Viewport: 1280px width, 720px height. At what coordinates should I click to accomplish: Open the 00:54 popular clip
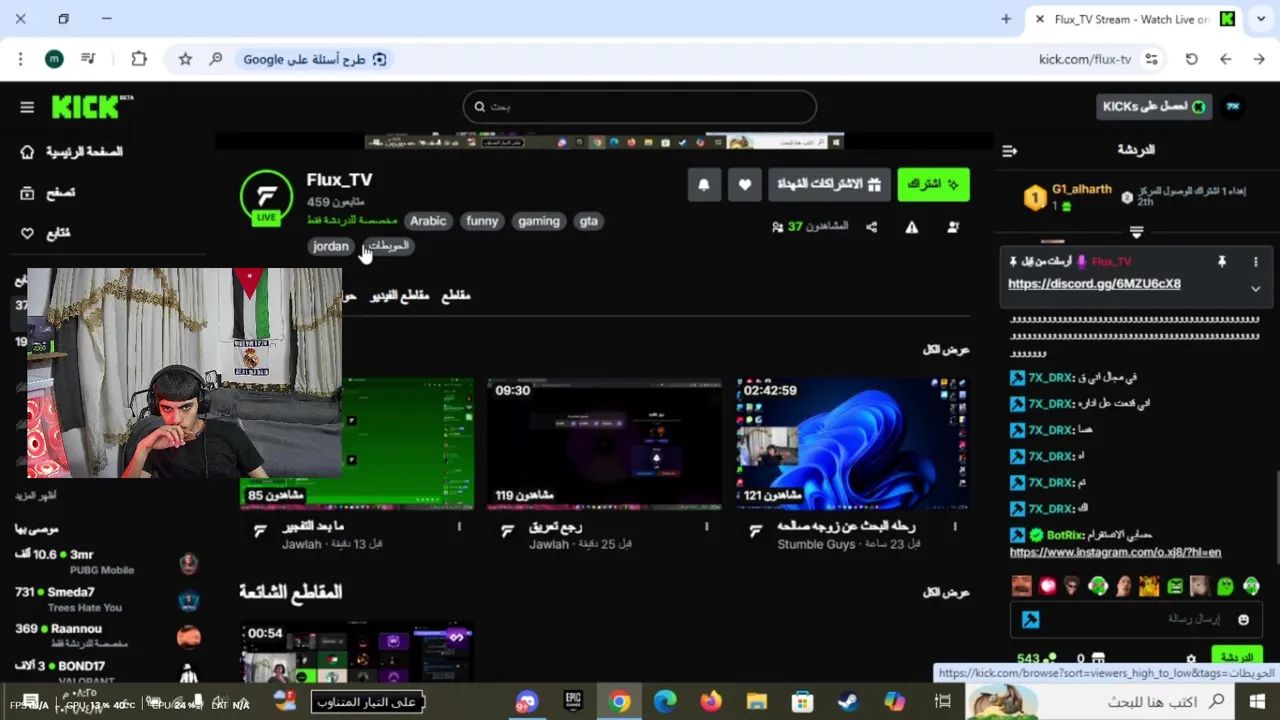click(356, 652)
